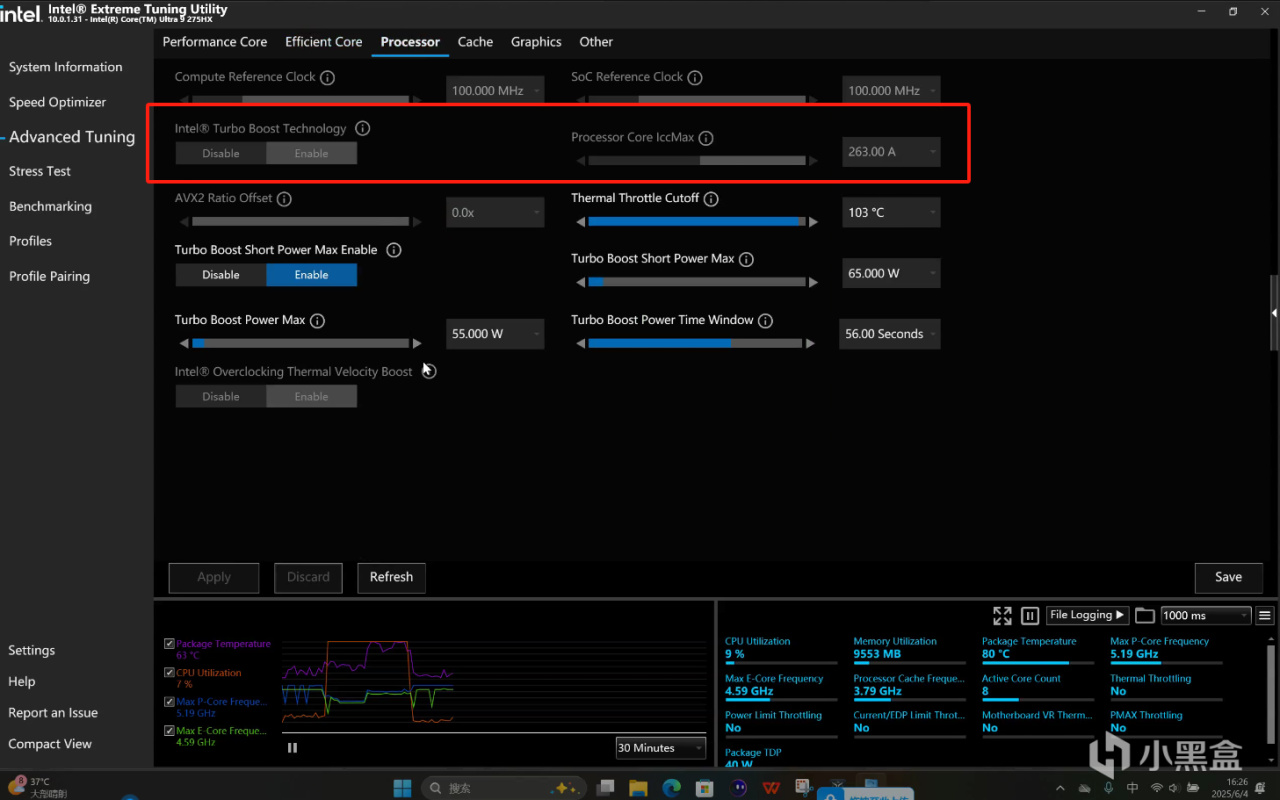Uncheck CPU Utilization in the graph legend
The width and height of the screenshot is (1280, 800).
(x=169, y=673)
